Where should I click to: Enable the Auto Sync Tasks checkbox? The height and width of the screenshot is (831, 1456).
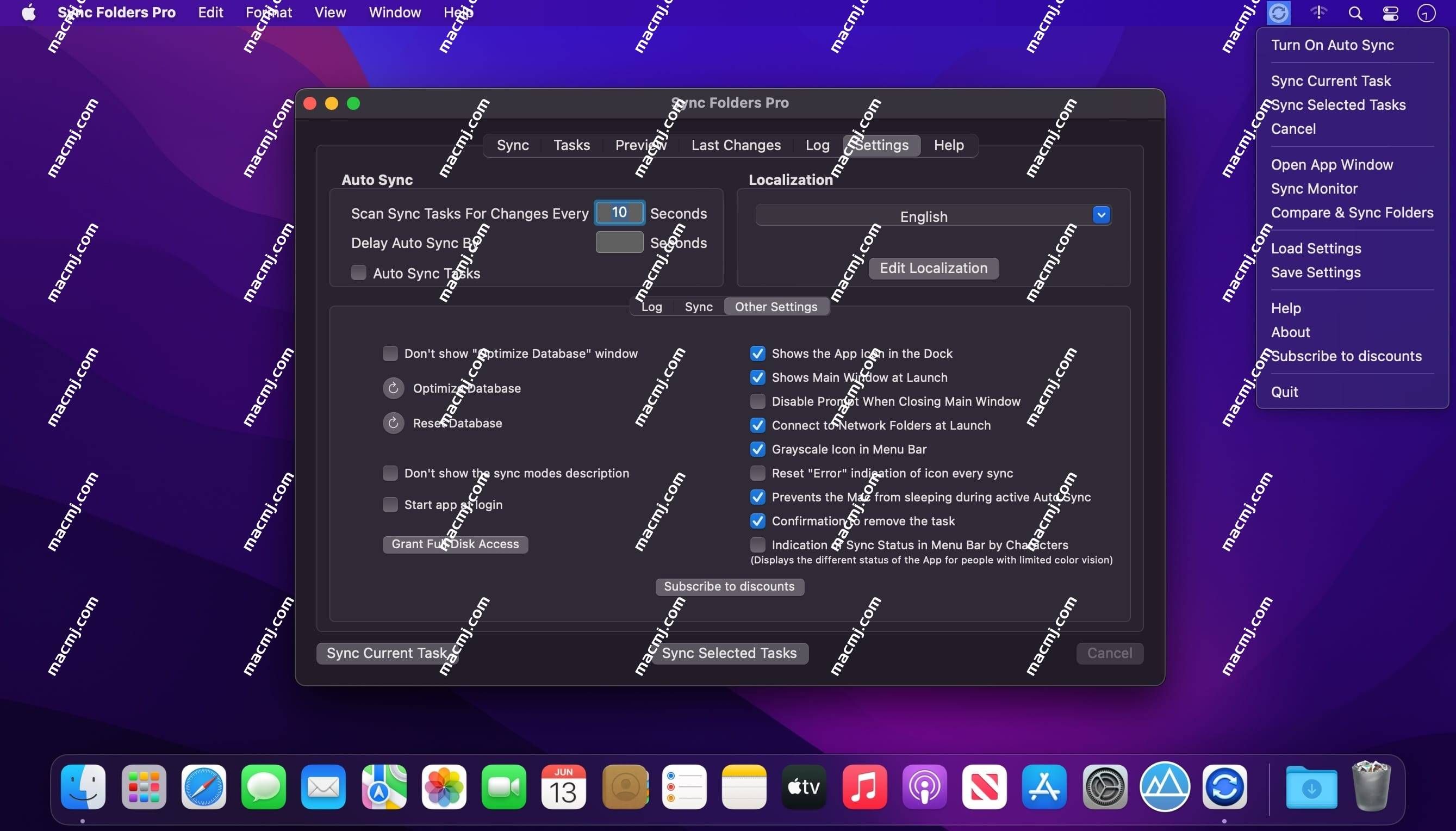point(358,273)
